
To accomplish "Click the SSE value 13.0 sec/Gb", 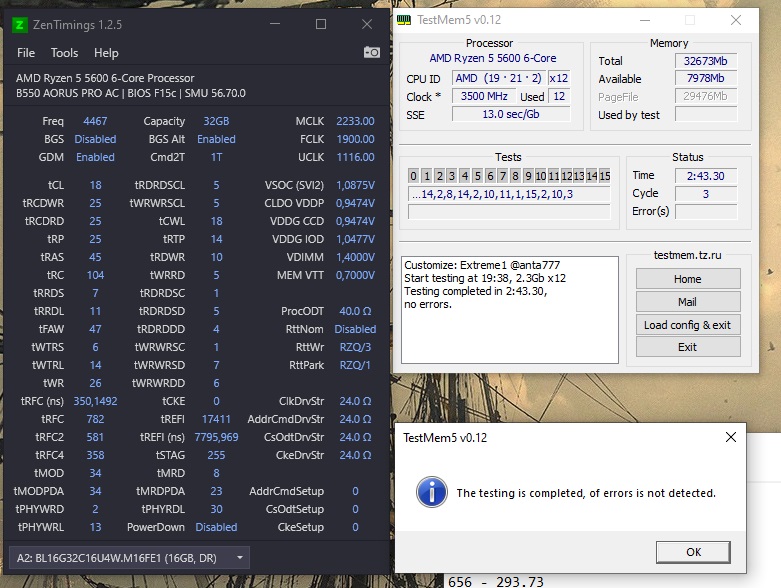I will pyautogui.click(x=511, y=114).
